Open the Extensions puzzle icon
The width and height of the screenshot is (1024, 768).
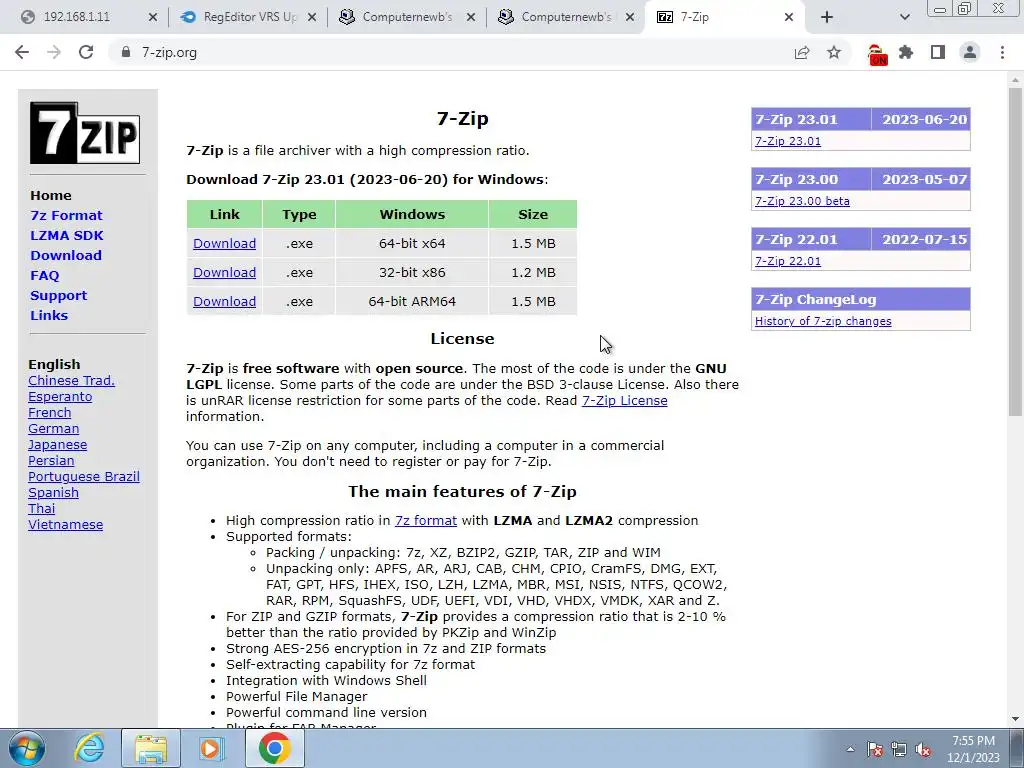[906, 52]
